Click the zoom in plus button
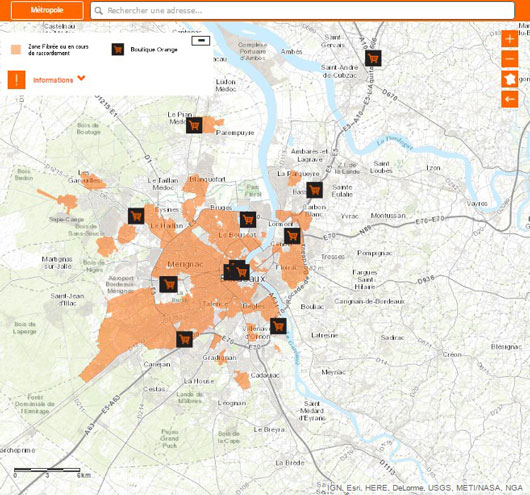This screenshot has height=495, width=530. (509, 39)
